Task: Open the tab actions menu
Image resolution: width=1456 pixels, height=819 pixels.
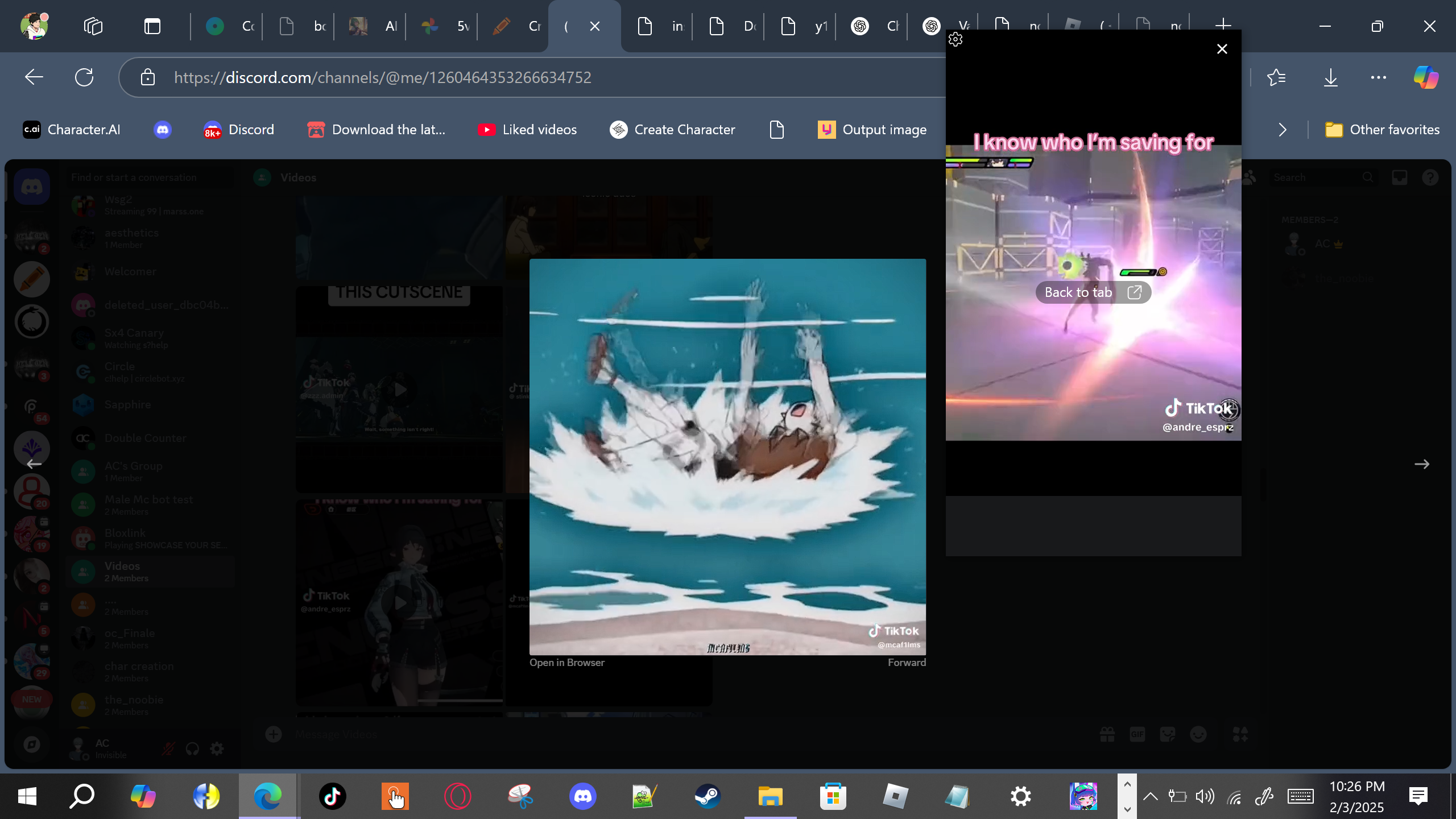Action: (152, 26)
